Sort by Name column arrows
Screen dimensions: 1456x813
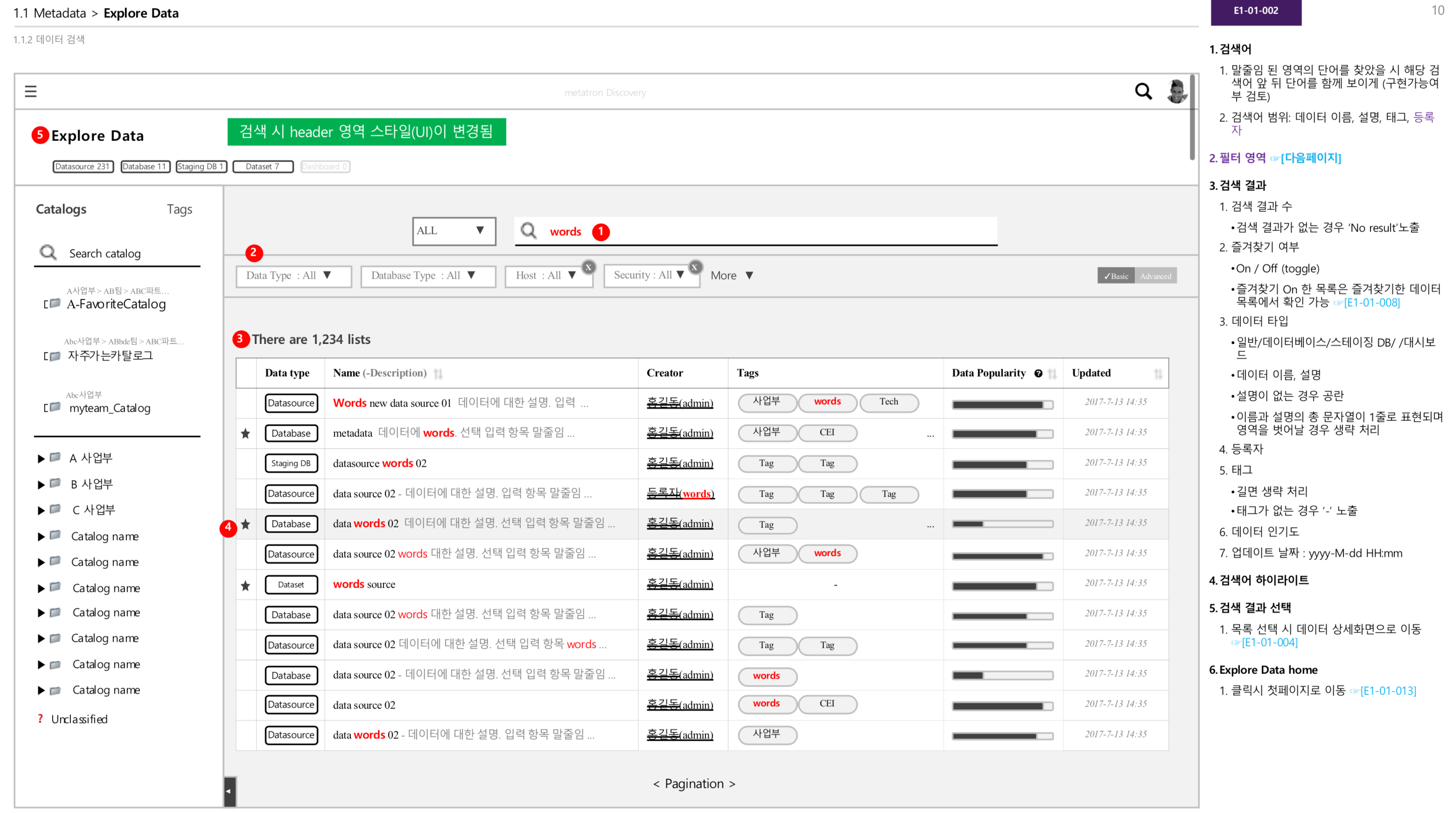[438, 373]
